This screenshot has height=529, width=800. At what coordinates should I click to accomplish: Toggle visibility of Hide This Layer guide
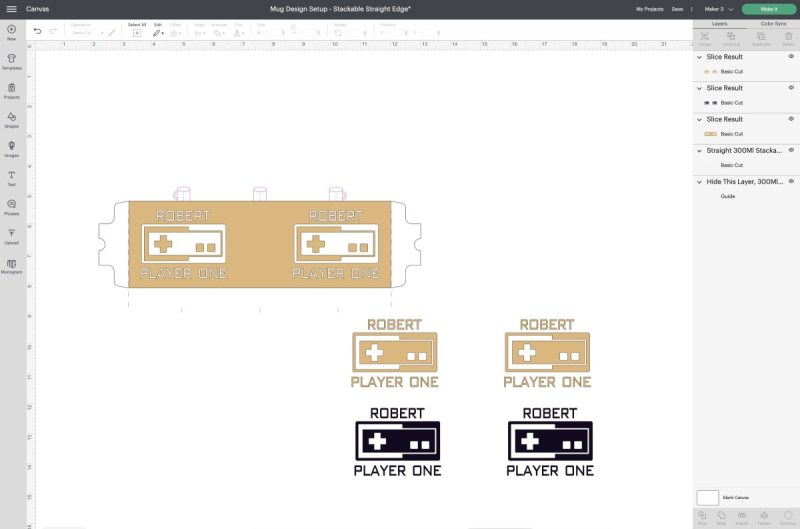[x=791, y=181]
